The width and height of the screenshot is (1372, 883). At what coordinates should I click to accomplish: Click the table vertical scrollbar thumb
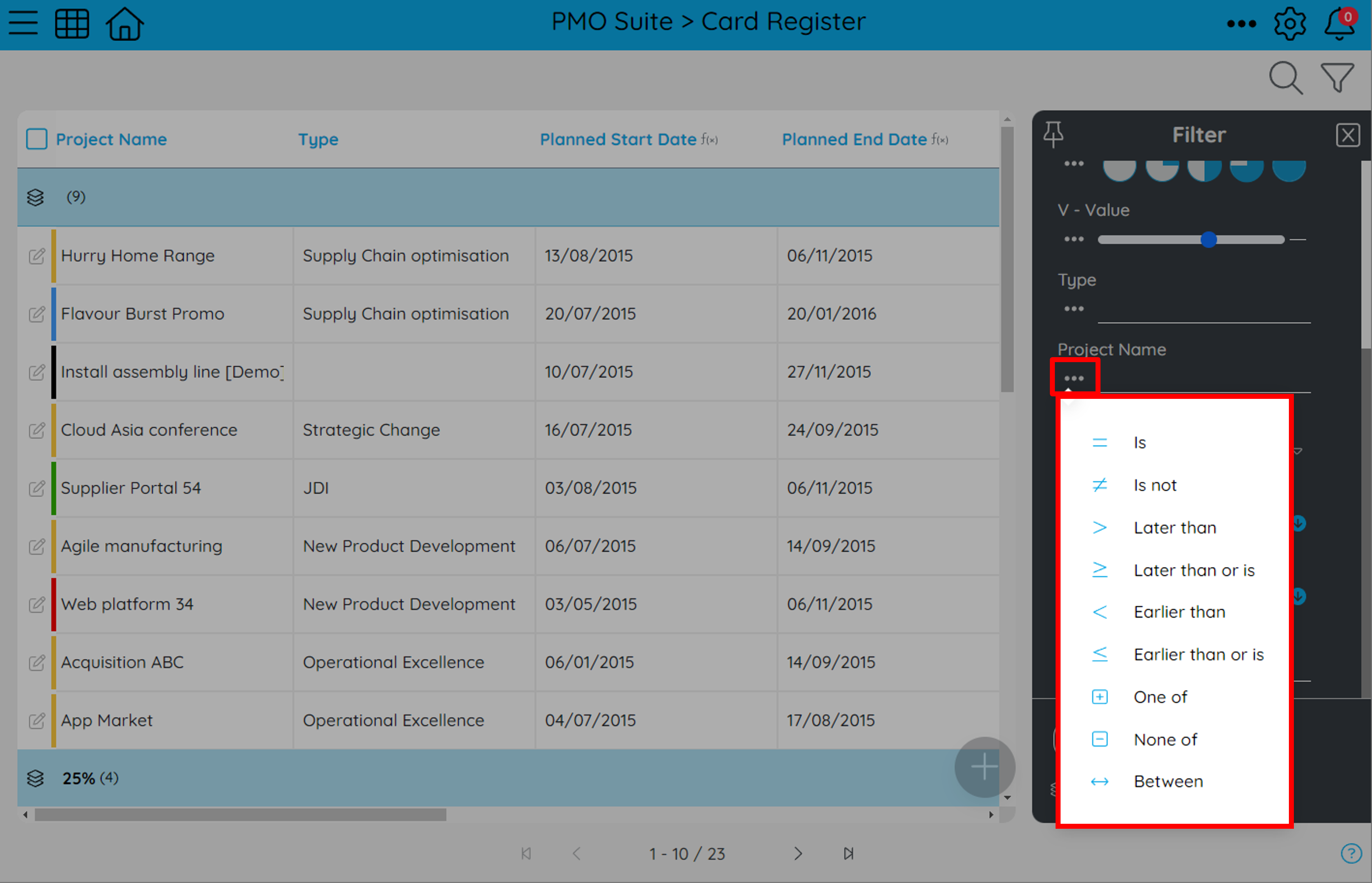click(x=1007, y=259)
